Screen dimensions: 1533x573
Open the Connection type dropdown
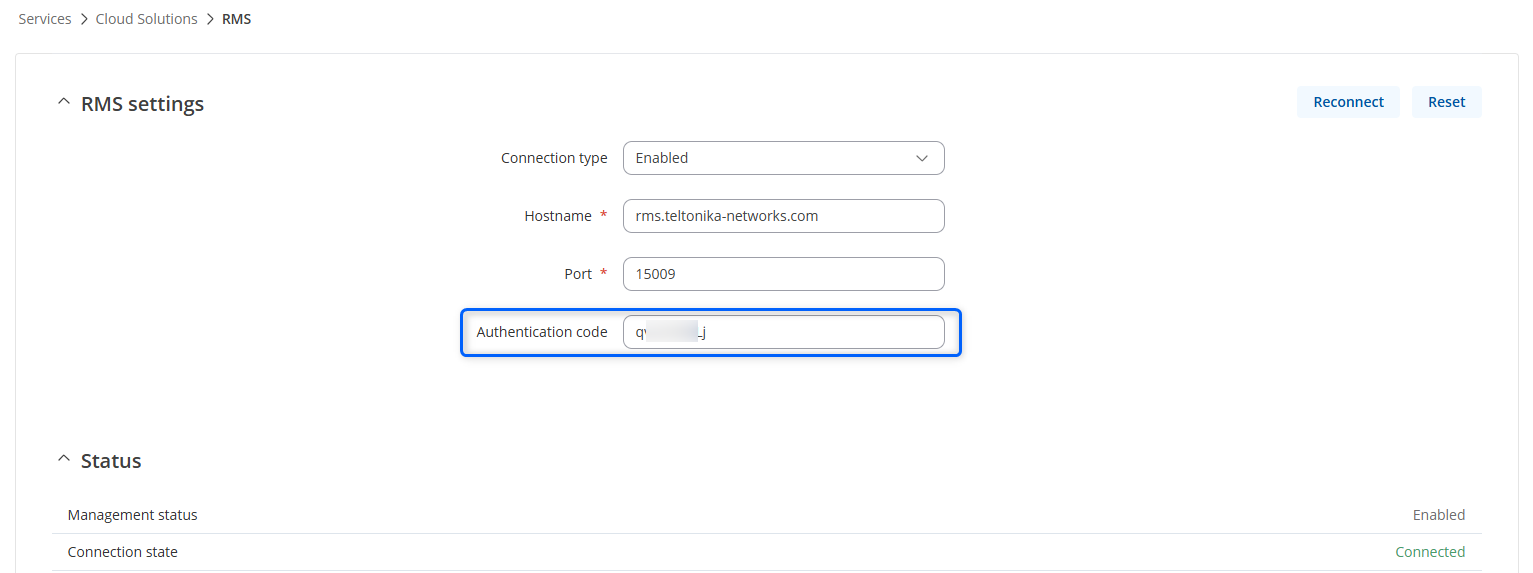[783, 158]
